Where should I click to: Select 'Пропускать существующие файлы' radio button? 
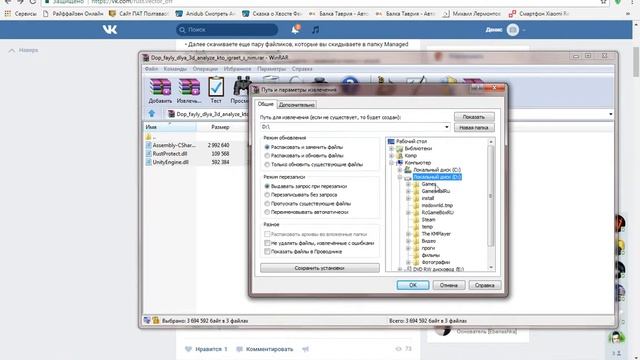click(x=267, y=203)
